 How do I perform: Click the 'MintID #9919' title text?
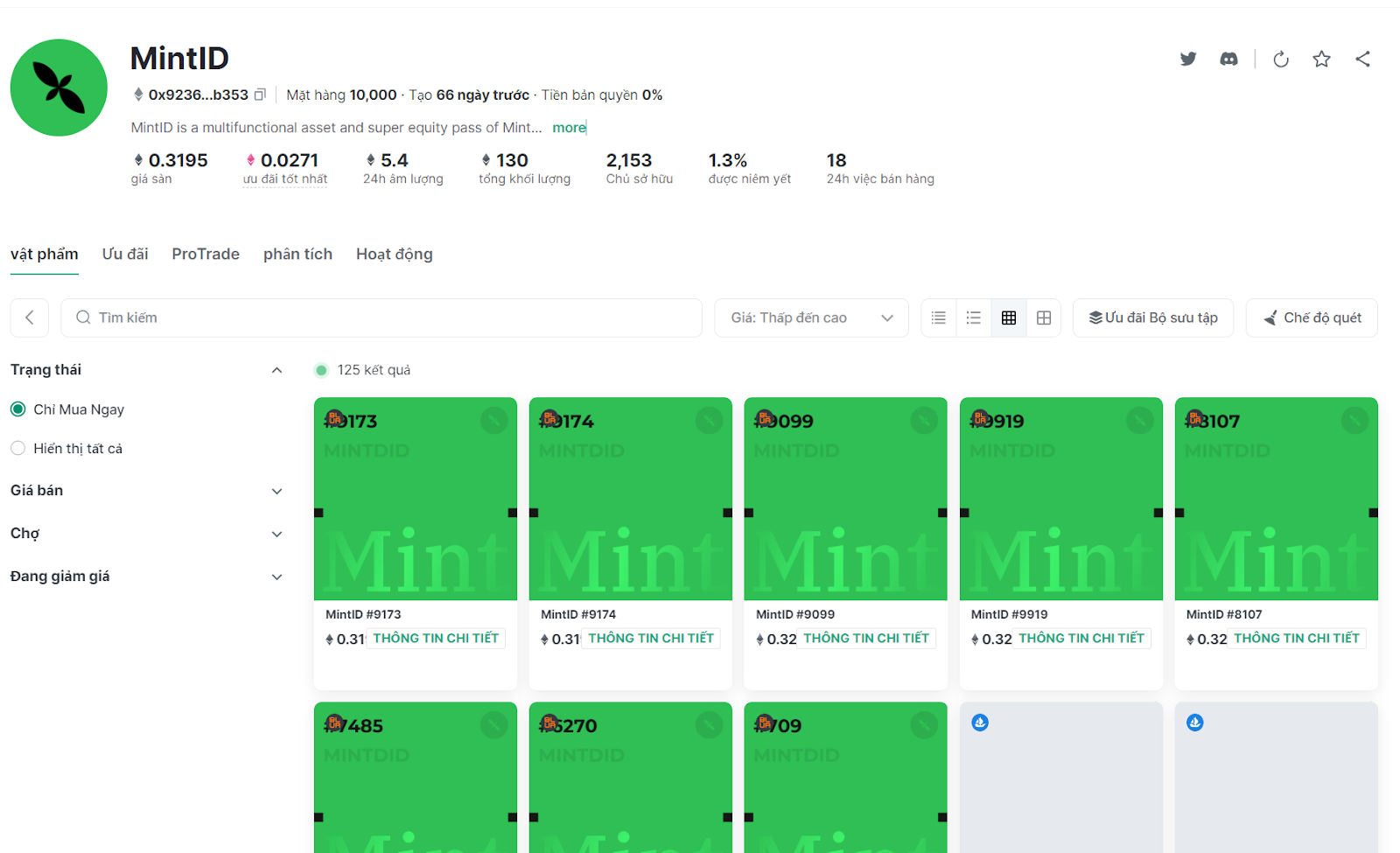[x=1010, y=614]
